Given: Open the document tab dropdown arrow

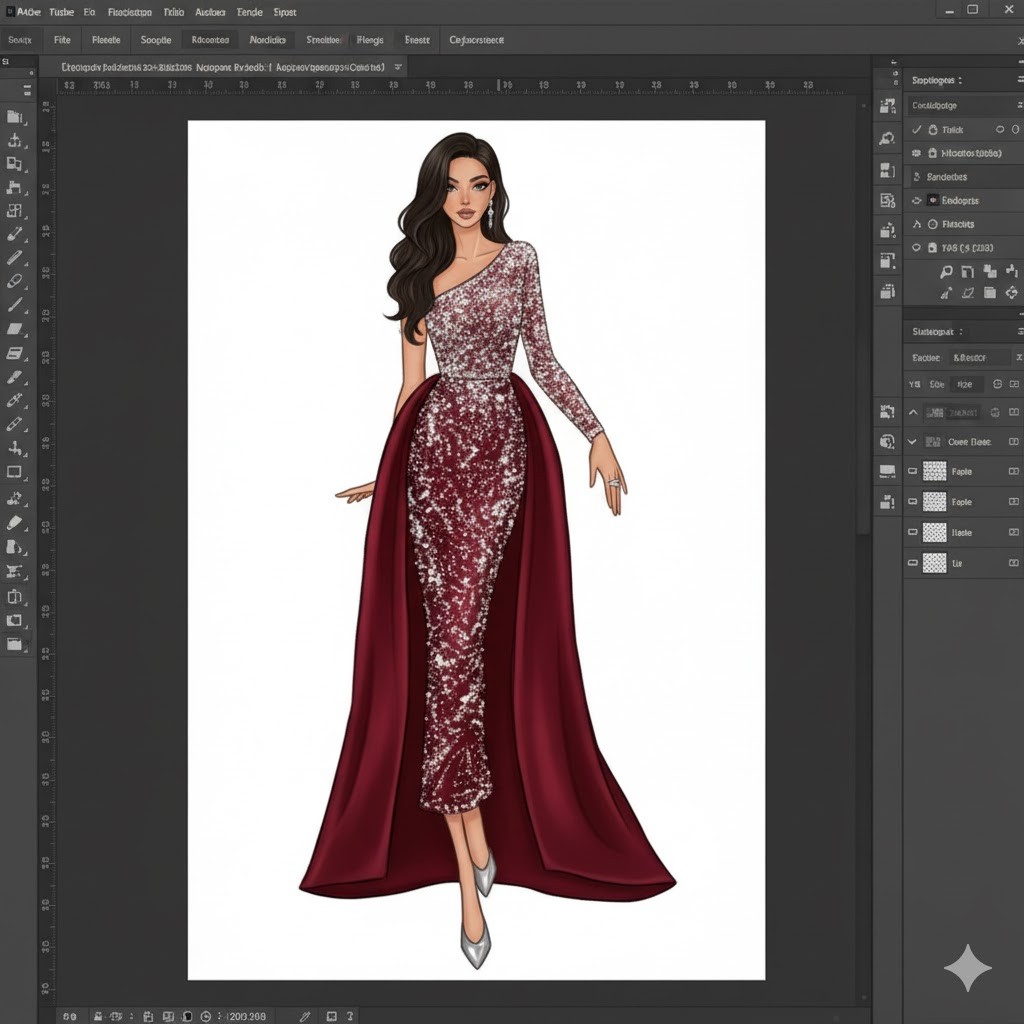Looking at the screenshot, I should click(398, 67).
